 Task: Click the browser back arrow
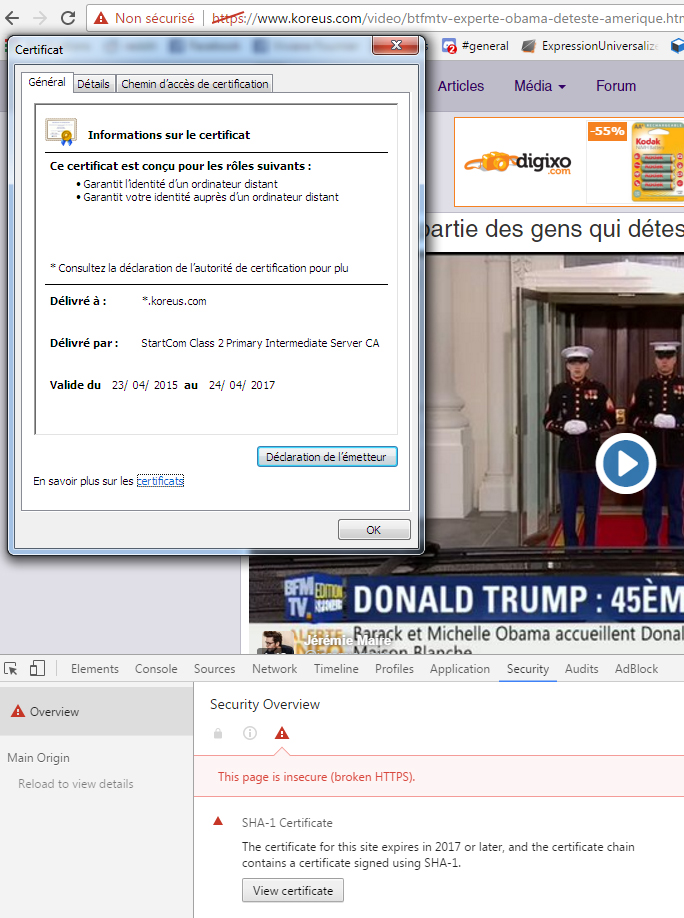click(13, 18)
